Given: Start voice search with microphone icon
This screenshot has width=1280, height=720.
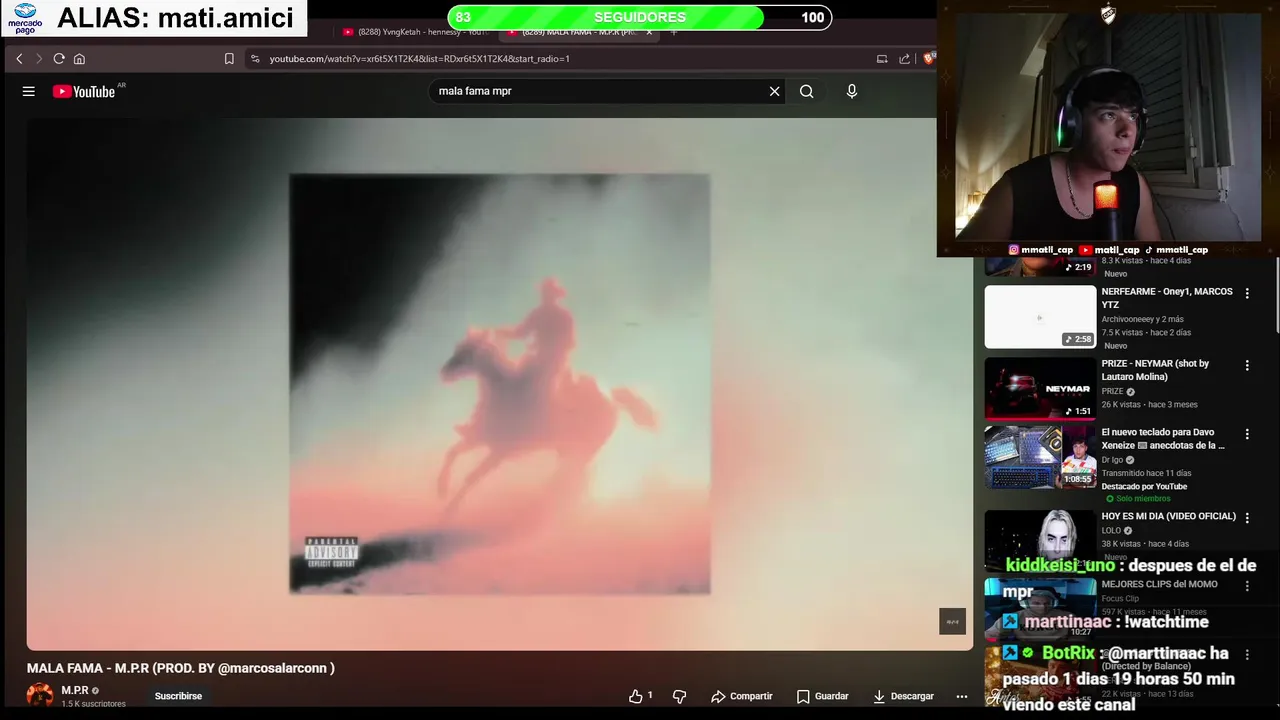Looking at the screenshot, I should point(852,91).
